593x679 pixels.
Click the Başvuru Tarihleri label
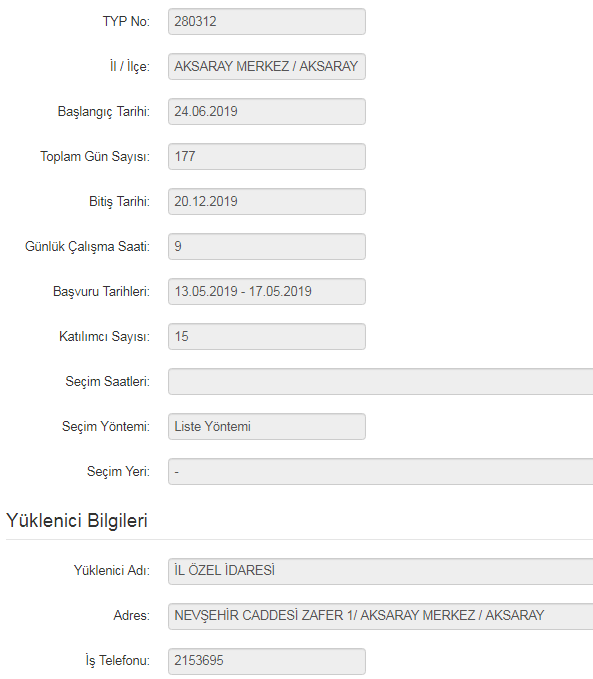point(101,292)
